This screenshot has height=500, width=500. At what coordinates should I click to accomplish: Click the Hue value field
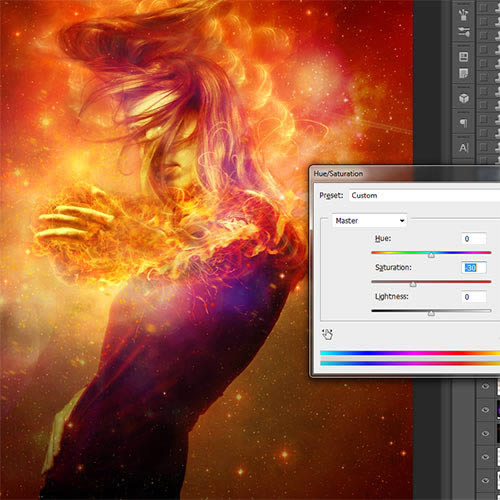(474, 239)
